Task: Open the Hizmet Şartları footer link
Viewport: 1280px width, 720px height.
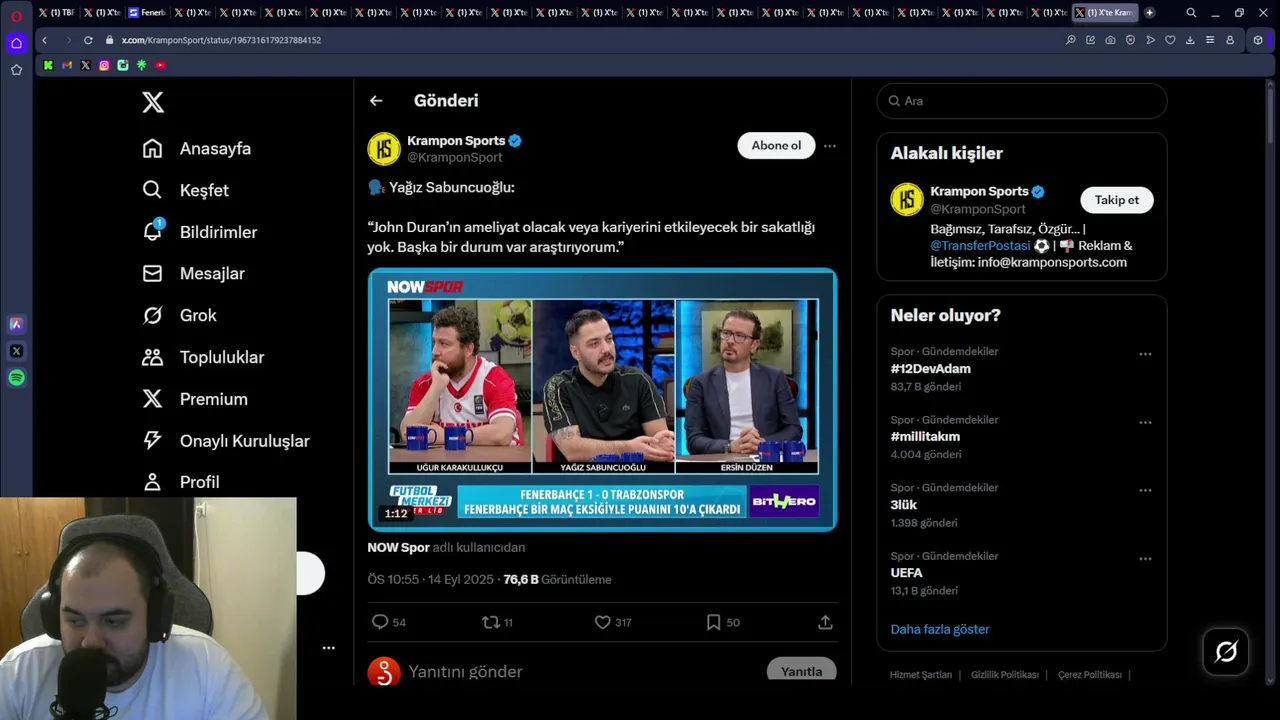Action: pos(921,675)
